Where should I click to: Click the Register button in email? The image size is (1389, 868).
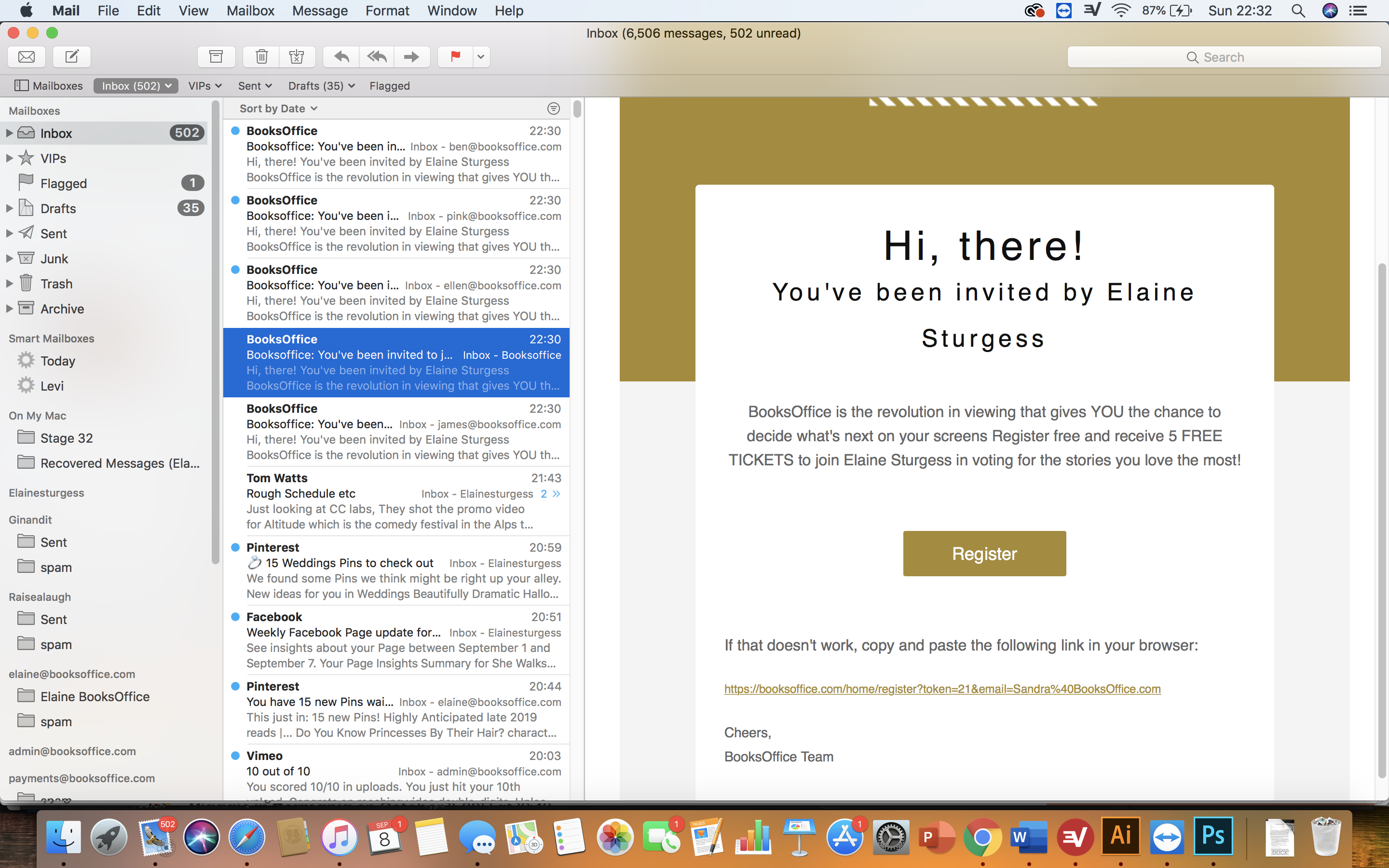point(984,554)
